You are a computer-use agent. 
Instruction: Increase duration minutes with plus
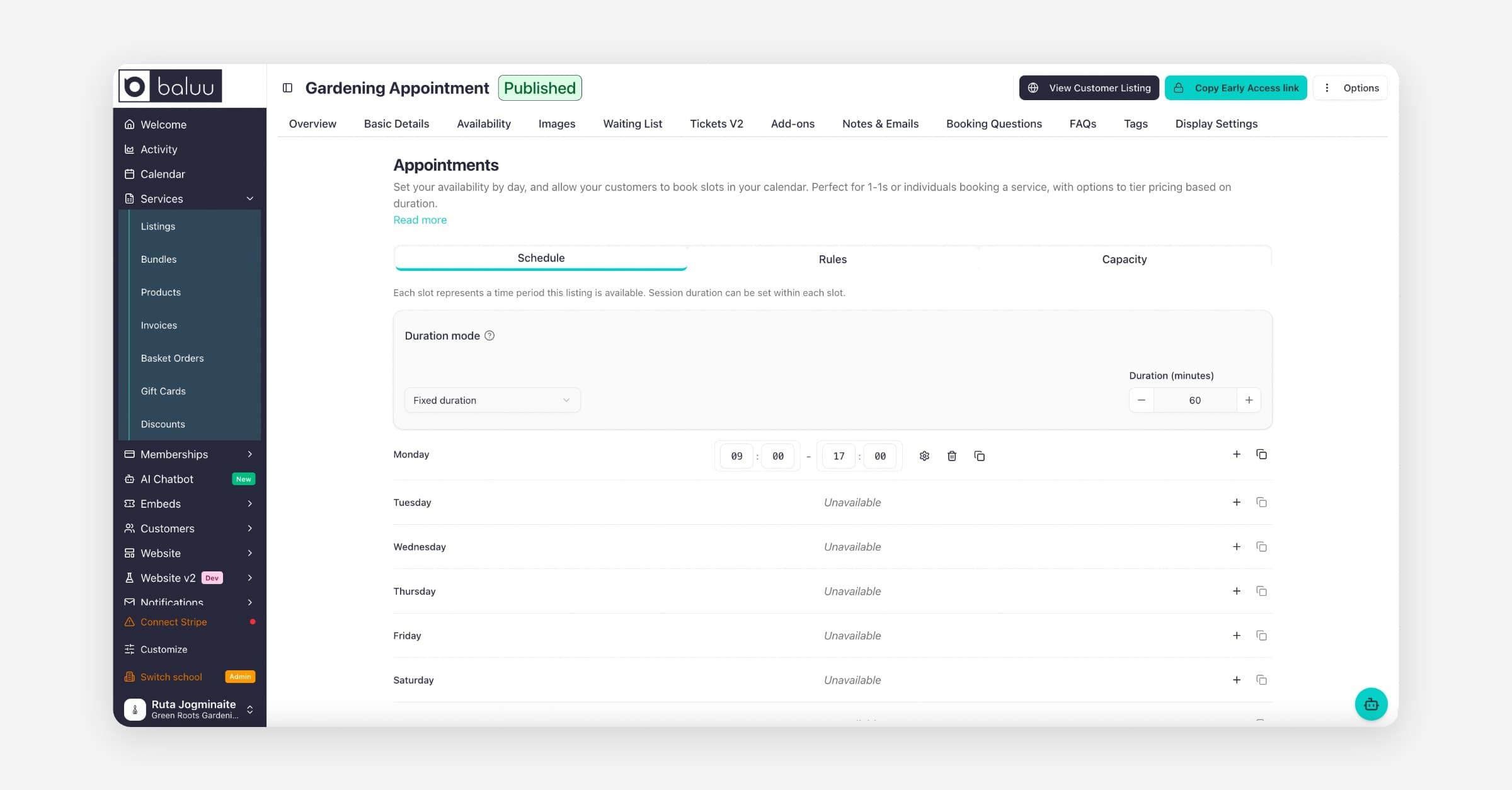[1249, 400]
